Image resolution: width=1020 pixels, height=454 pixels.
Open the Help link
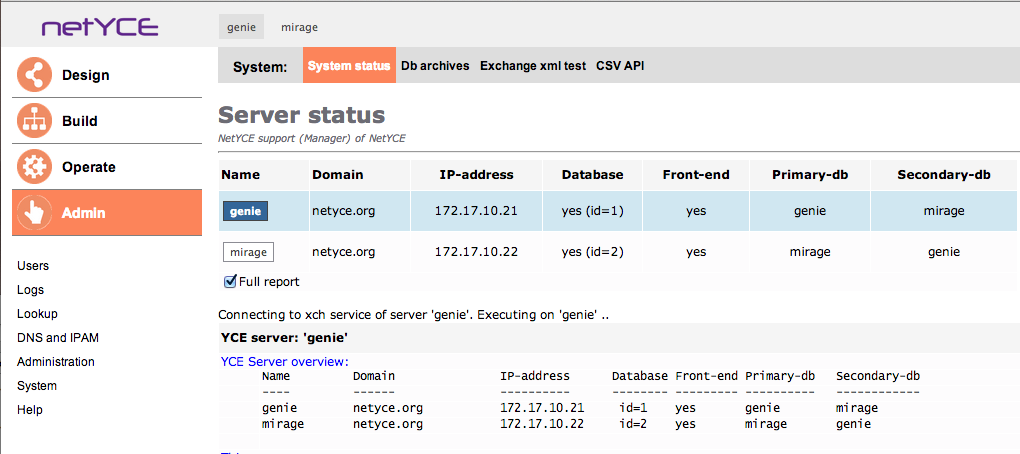(x=30, y=410)
